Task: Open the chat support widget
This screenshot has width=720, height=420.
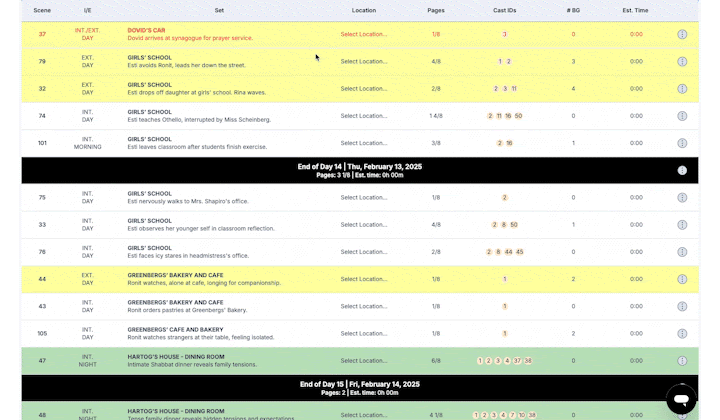Action: 681,398
